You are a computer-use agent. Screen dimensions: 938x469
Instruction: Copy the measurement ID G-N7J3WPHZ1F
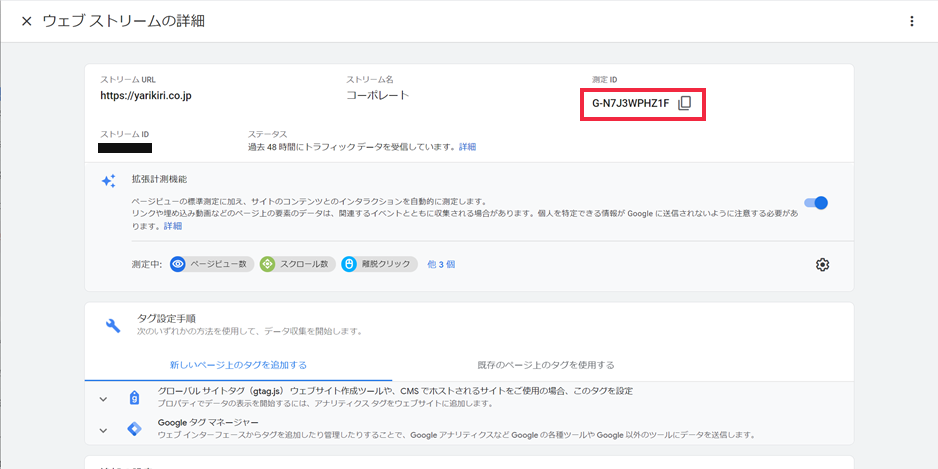tap(684, 103)
